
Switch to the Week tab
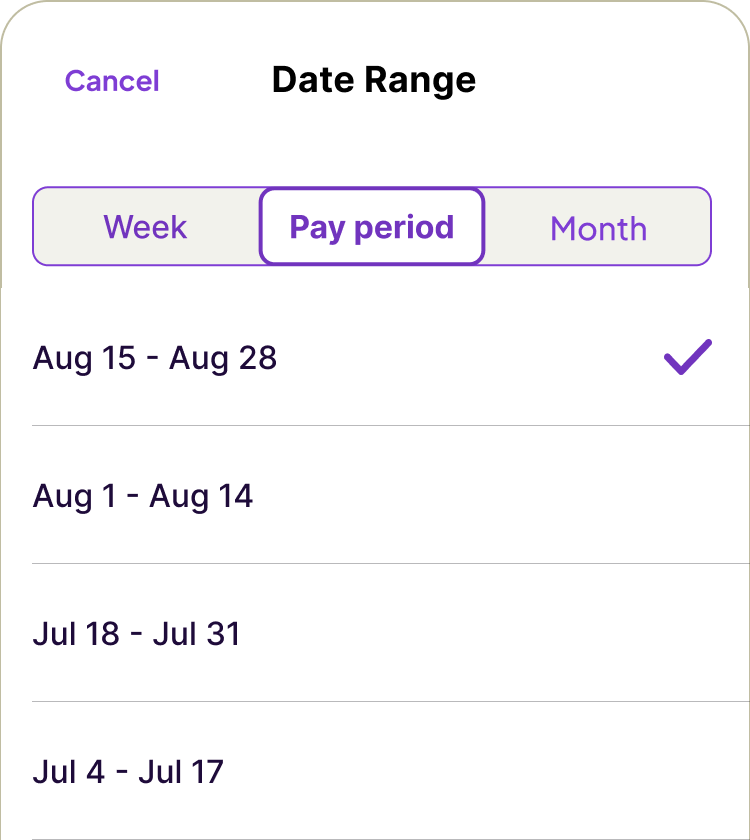[x=146, y=227]
